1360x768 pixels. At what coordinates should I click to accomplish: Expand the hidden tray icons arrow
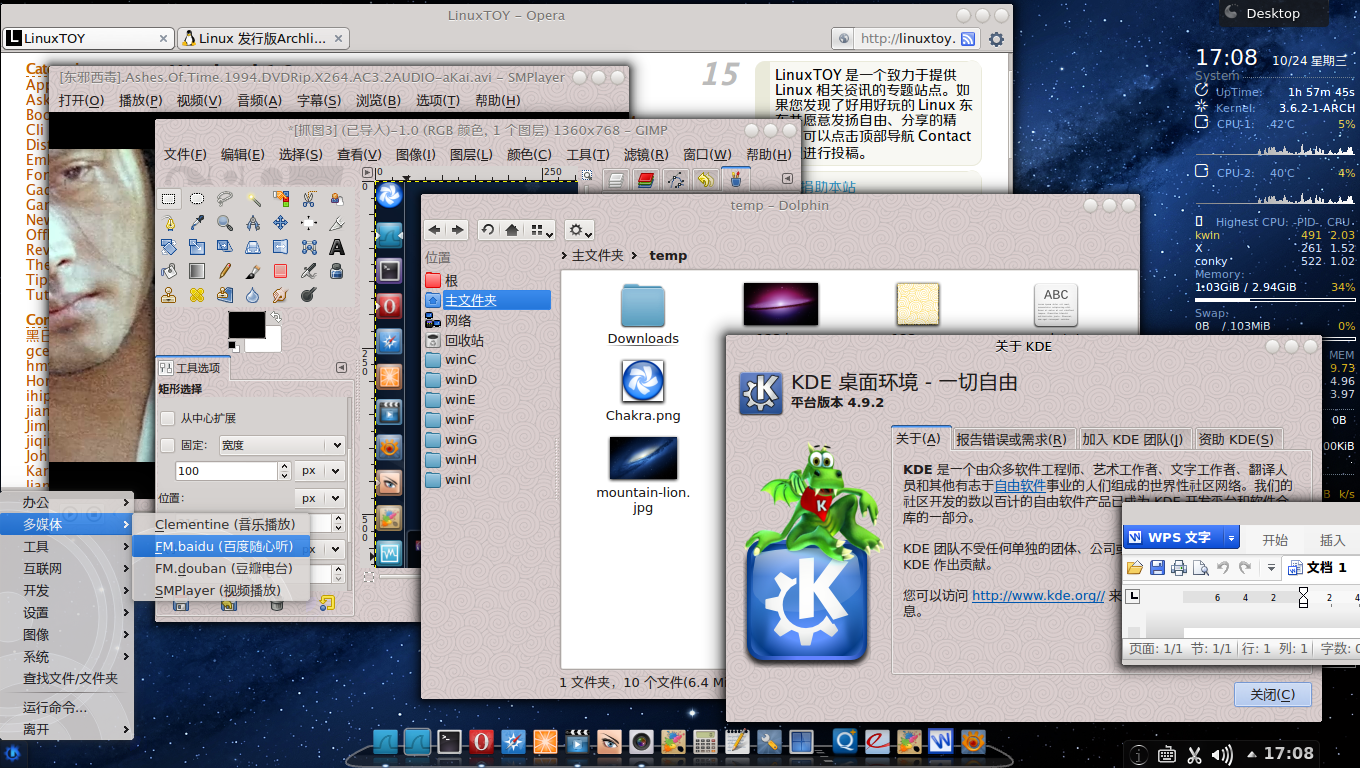(1251, 754)
